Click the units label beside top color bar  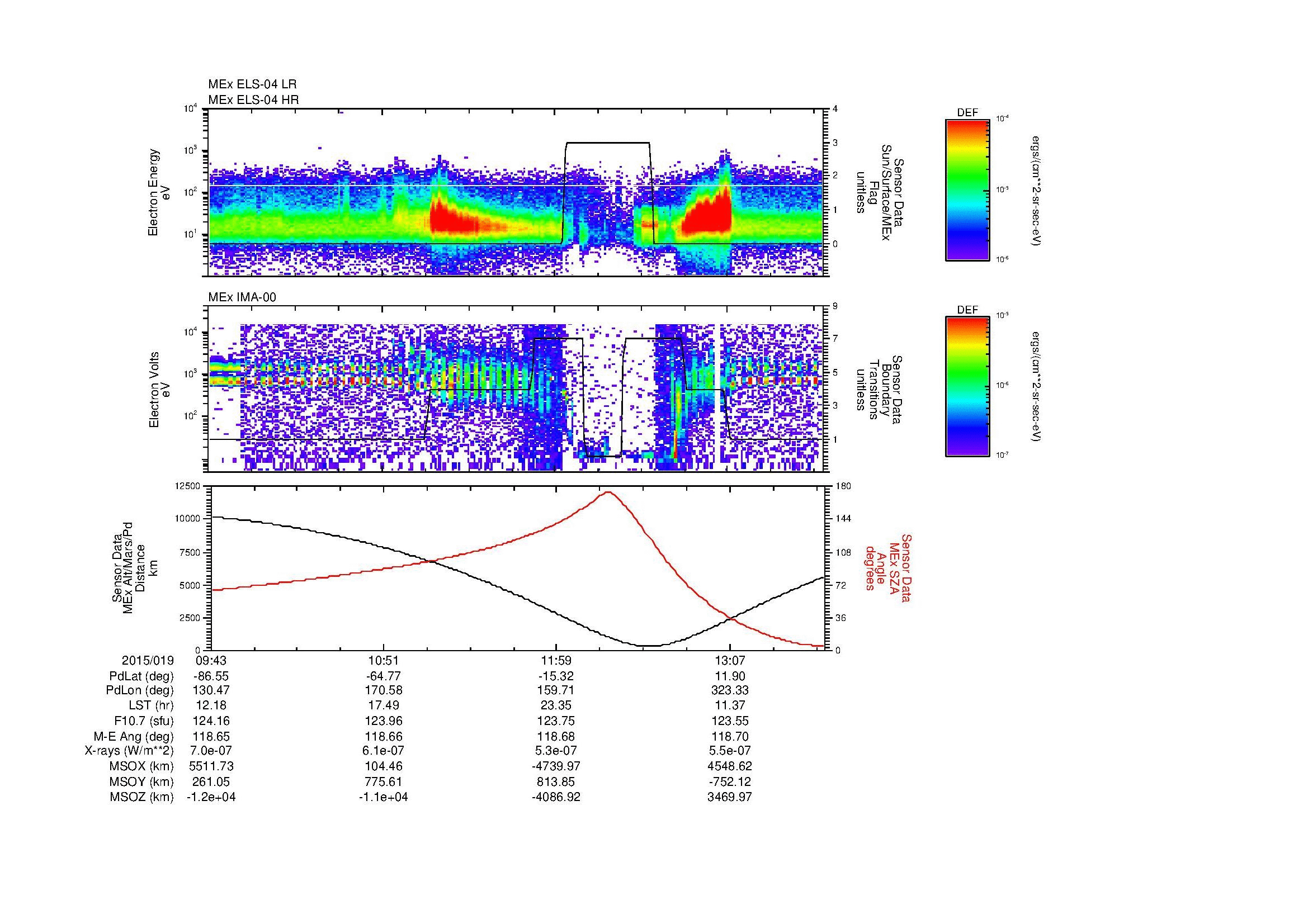[x=1036, y=191]
